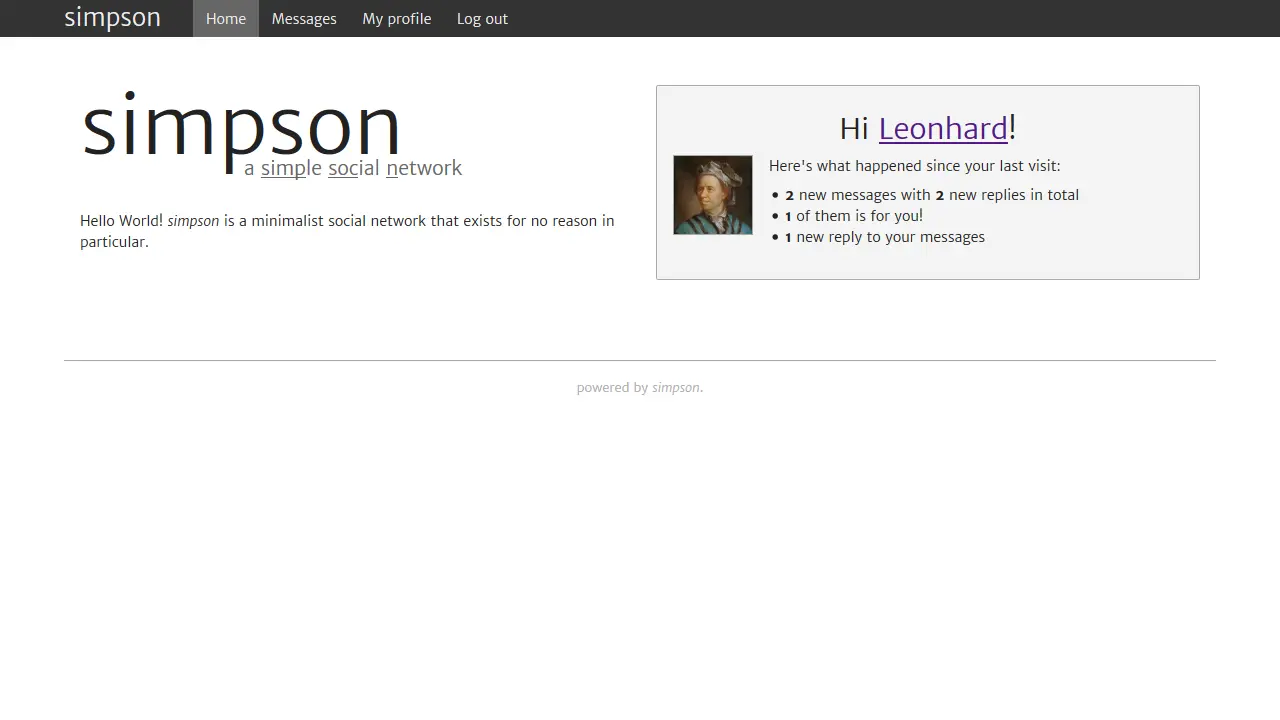Image resolution: width=1280 pixels, height=720 pixels.
Task: Click the underlined word "simple" in tagline
Action: point(291,168)
